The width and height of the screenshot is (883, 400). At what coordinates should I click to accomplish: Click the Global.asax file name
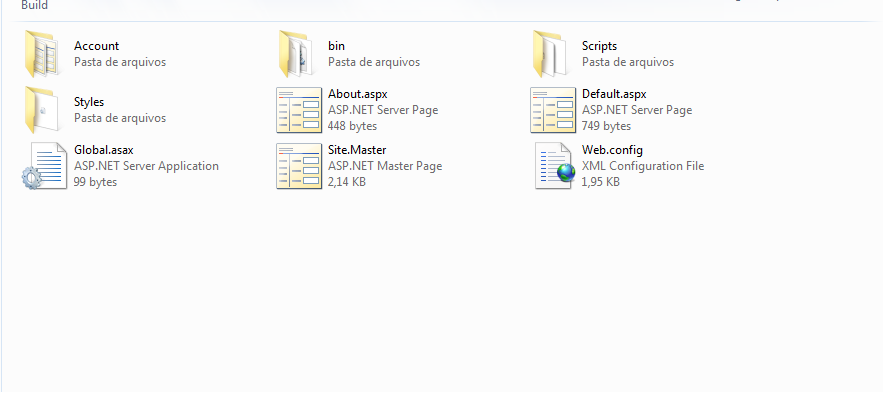[x=104, y=150]
